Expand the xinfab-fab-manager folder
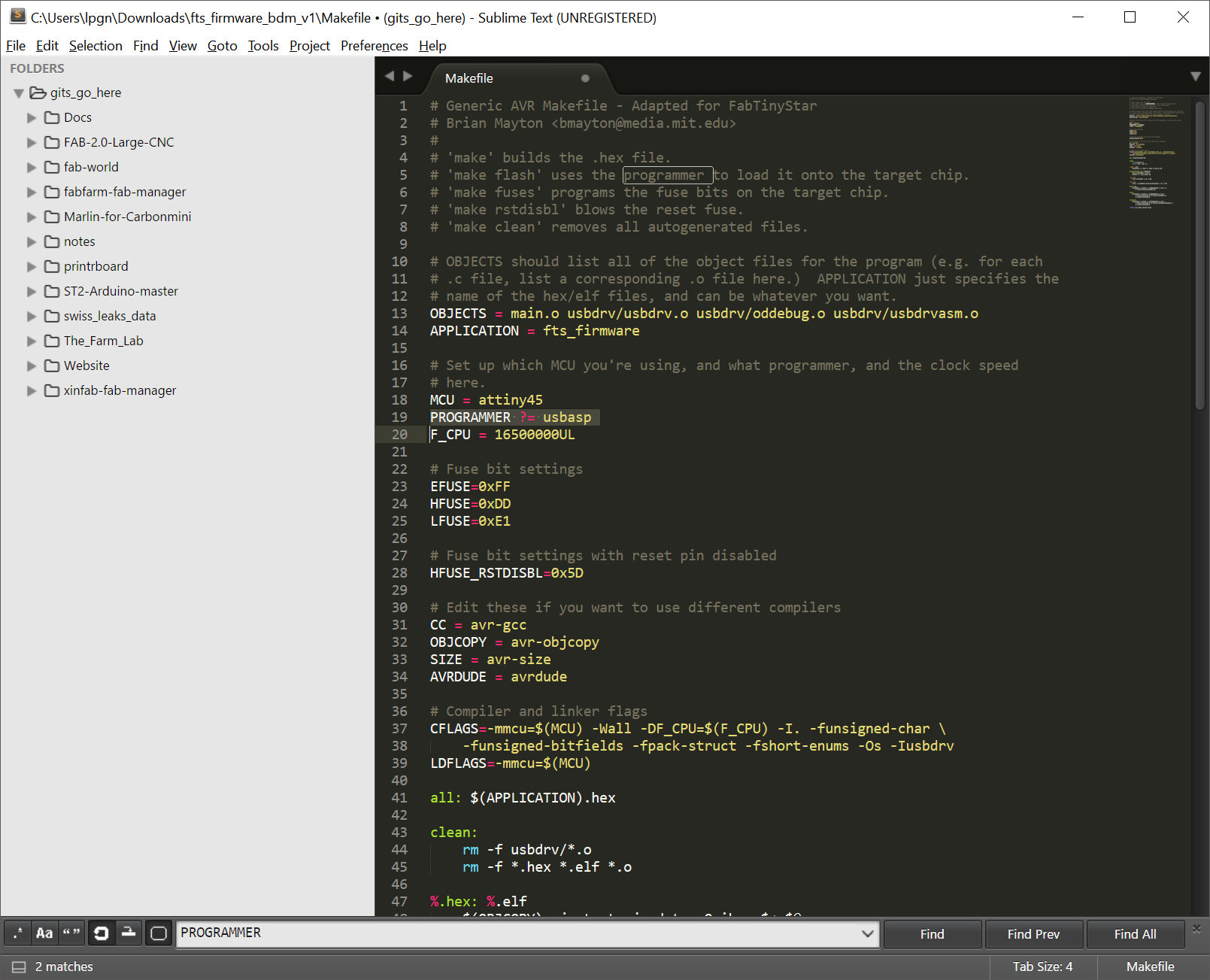Screen dimensions: 1210x980 coord(32,391)
